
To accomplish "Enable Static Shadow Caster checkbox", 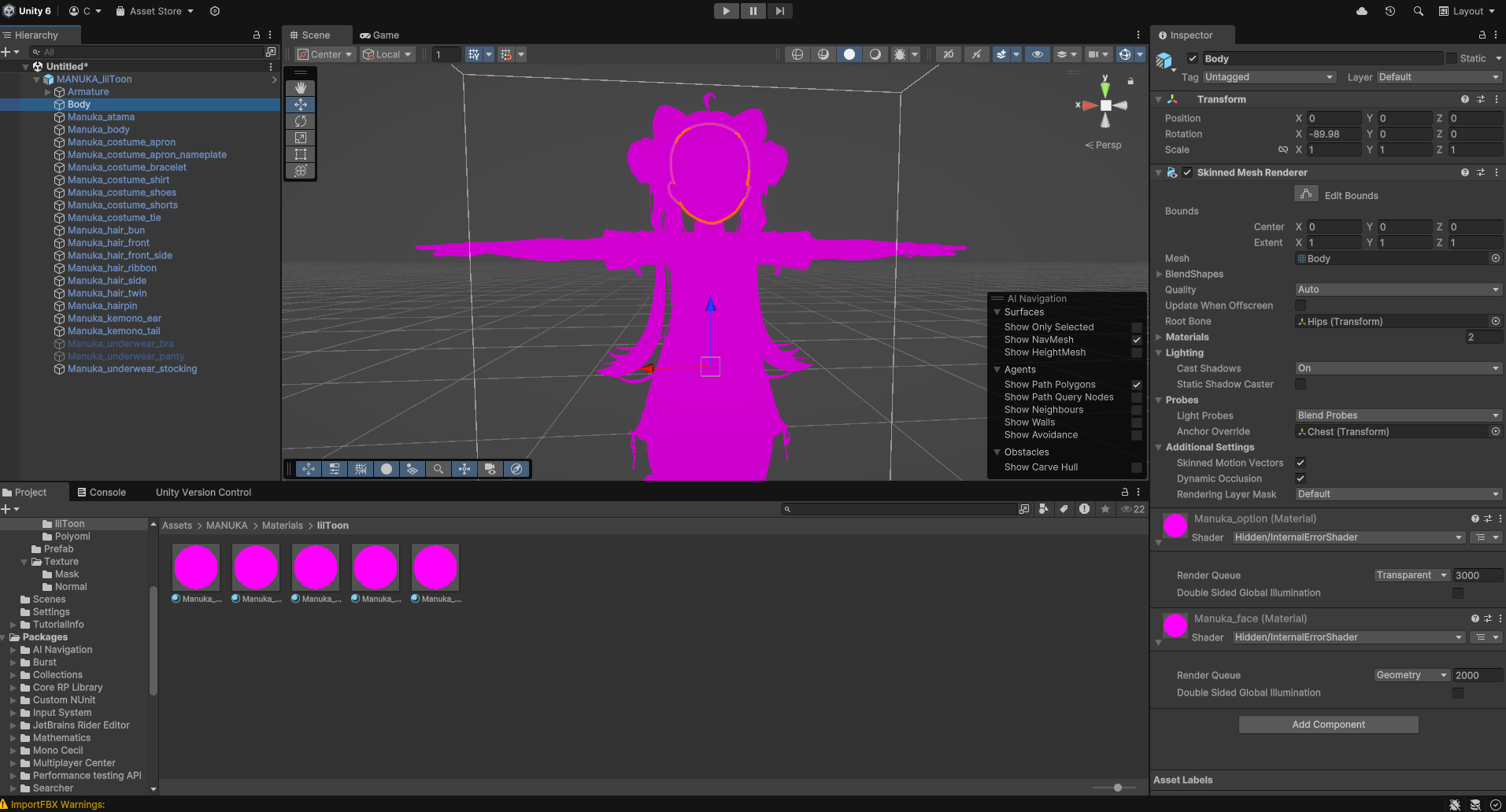I will click(x=1301, y=384).
